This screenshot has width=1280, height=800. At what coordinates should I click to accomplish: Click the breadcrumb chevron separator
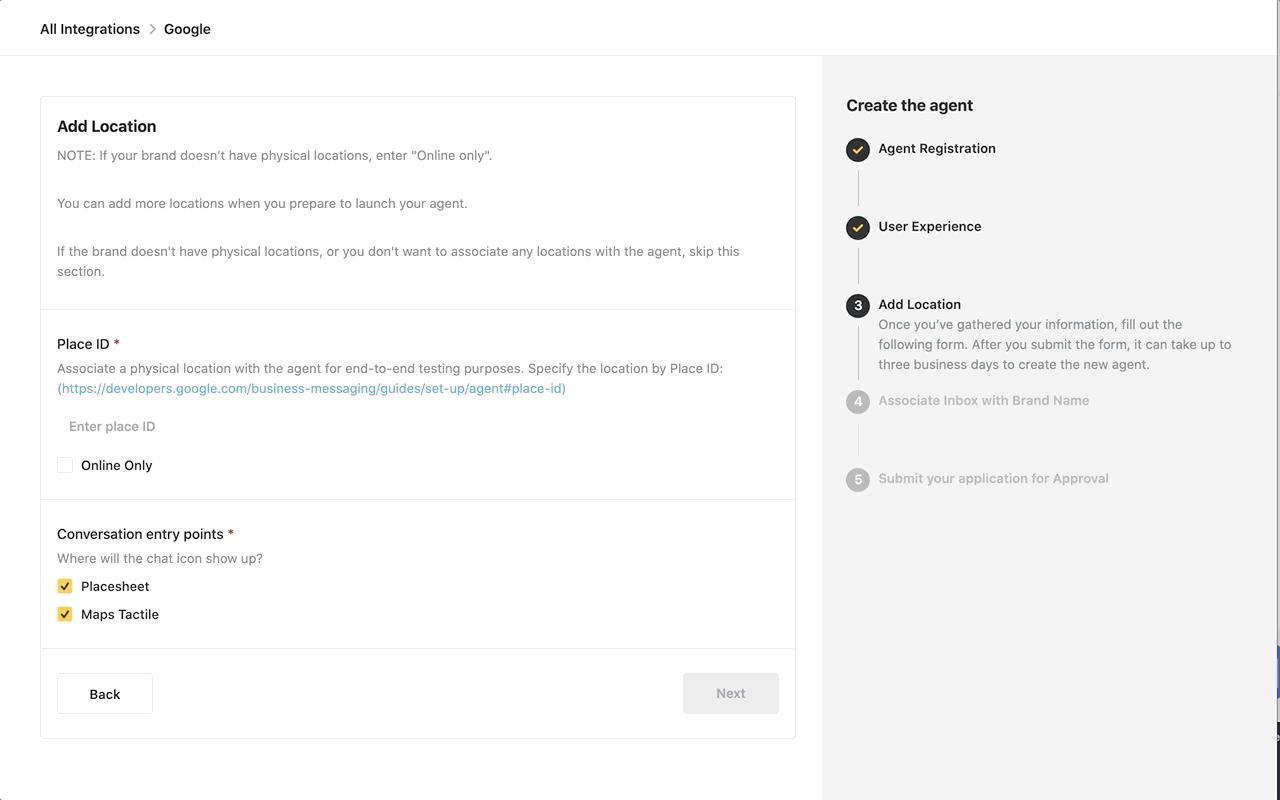click(x=152, y=29)
